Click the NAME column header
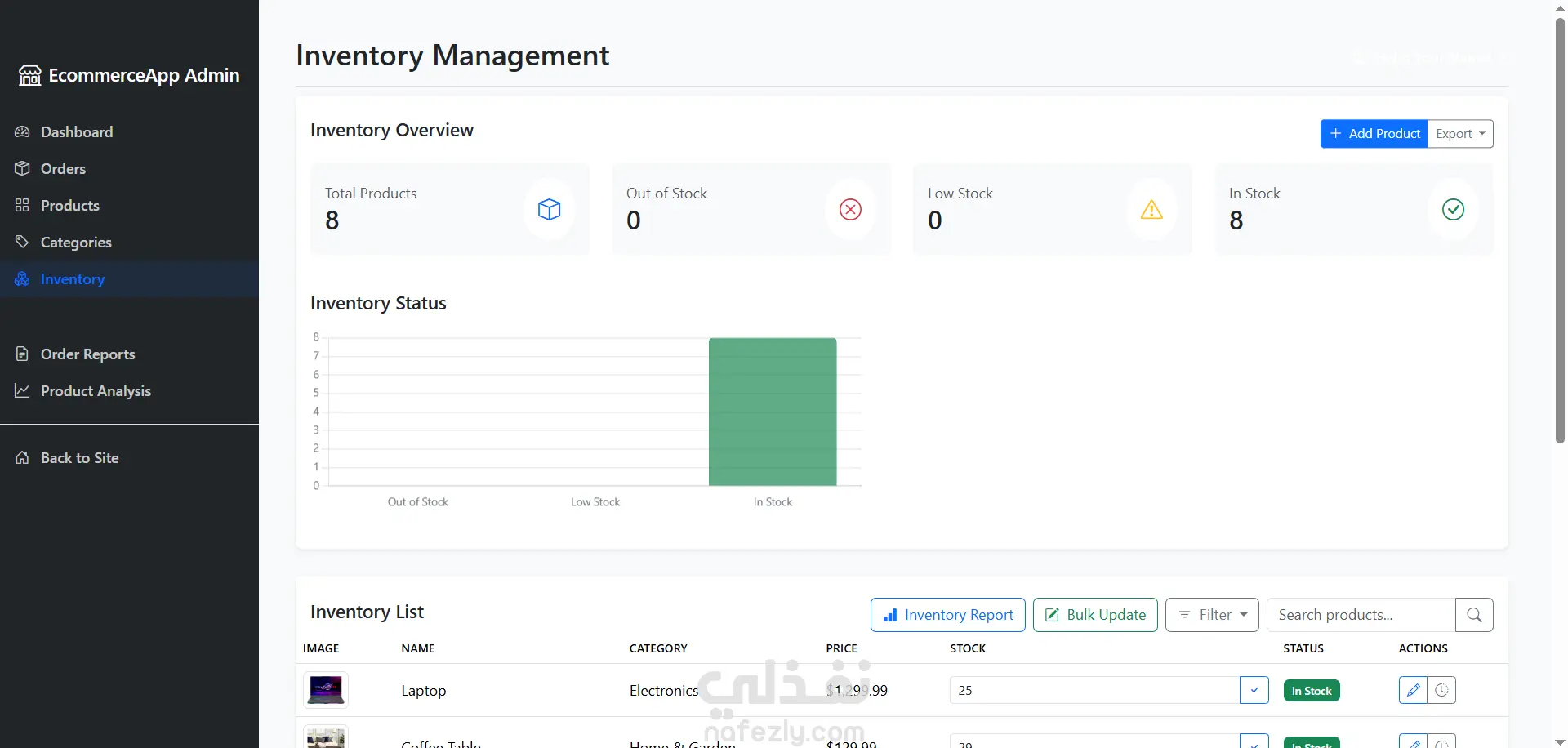This screenshot has width=1568, height=748. point(418,648)
